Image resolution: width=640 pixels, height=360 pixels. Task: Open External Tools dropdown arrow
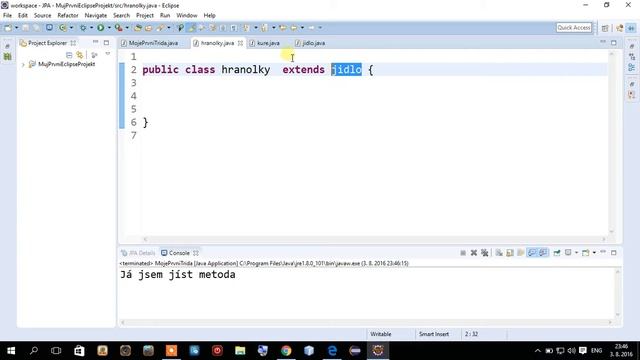(x=127, y=28)
